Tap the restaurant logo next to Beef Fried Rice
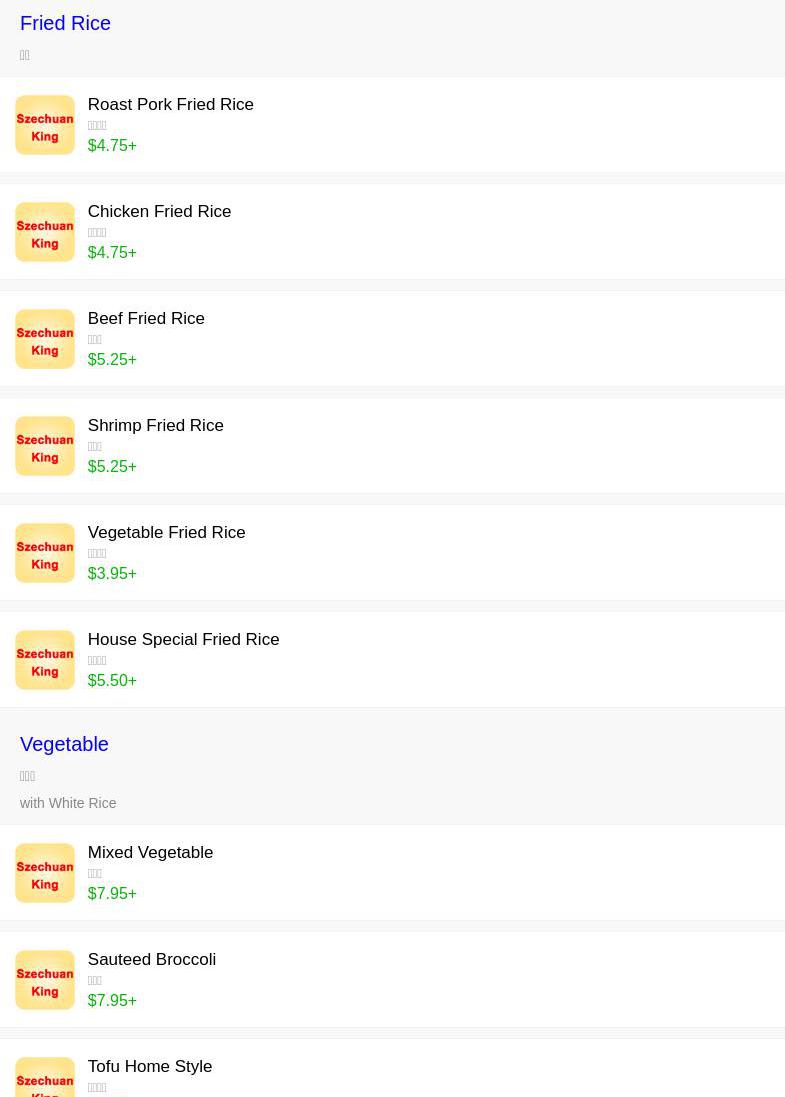Screen dimensions: 785x1097 point(45,339)
